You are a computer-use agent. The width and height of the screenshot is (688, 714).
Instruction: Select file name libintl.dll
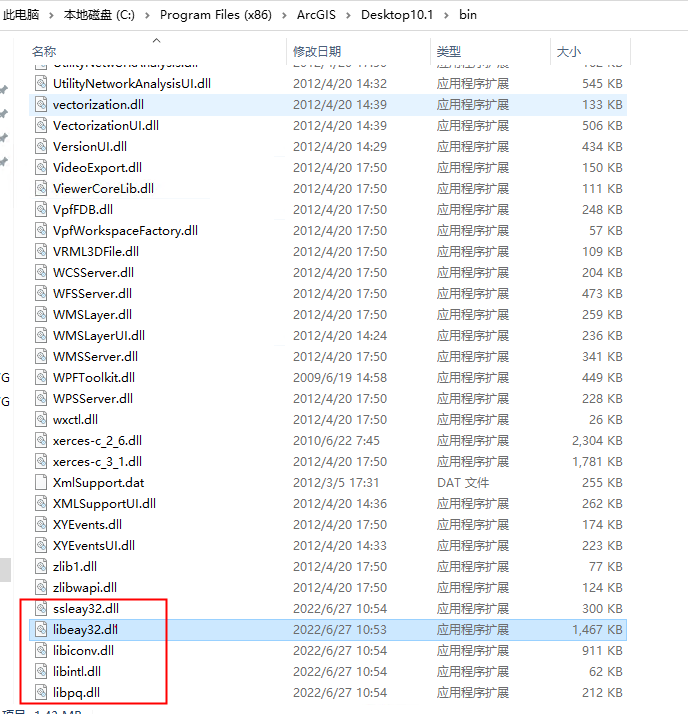77,672
